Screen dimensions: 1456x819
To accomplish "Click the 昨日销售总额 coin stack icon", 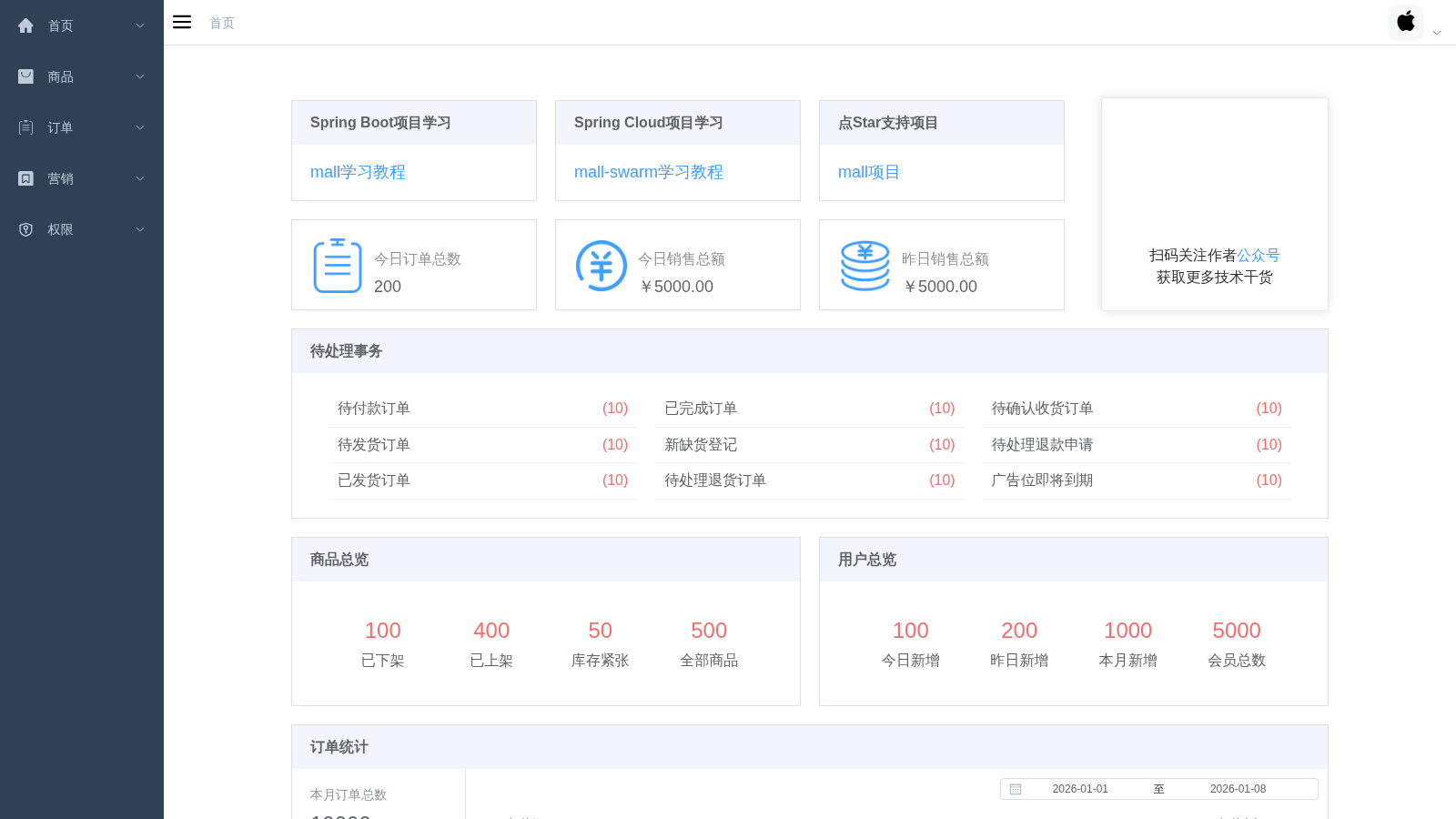I will (x=865, y=265).
